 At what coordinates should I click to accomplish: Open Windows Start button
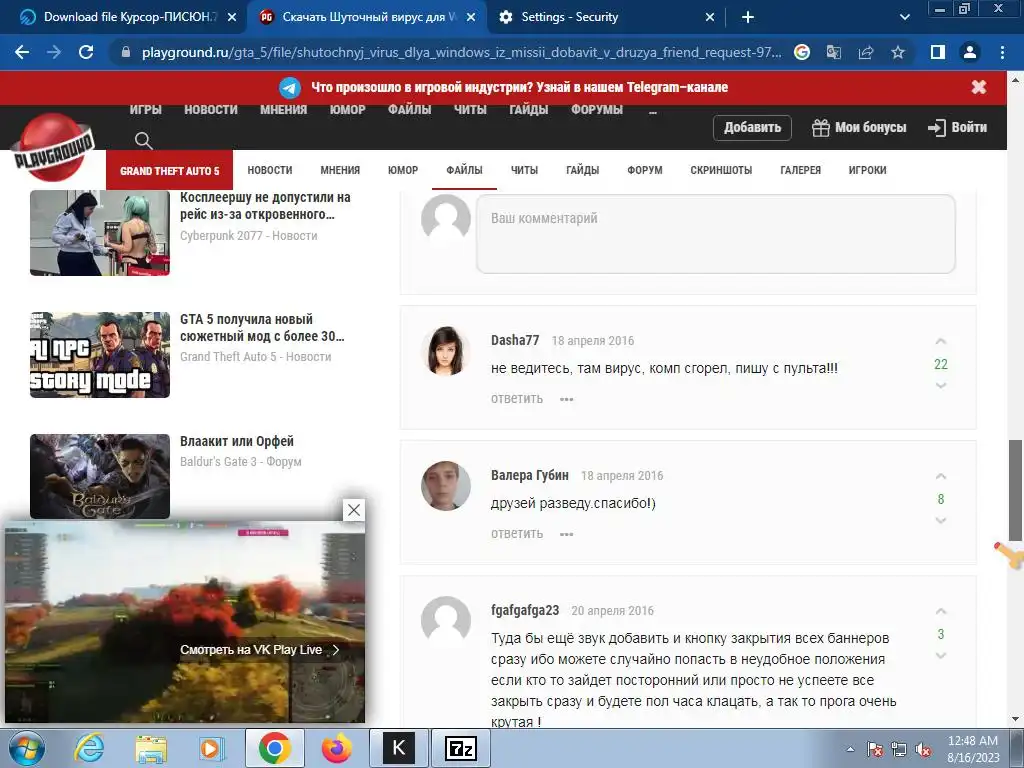pos(27,748)
